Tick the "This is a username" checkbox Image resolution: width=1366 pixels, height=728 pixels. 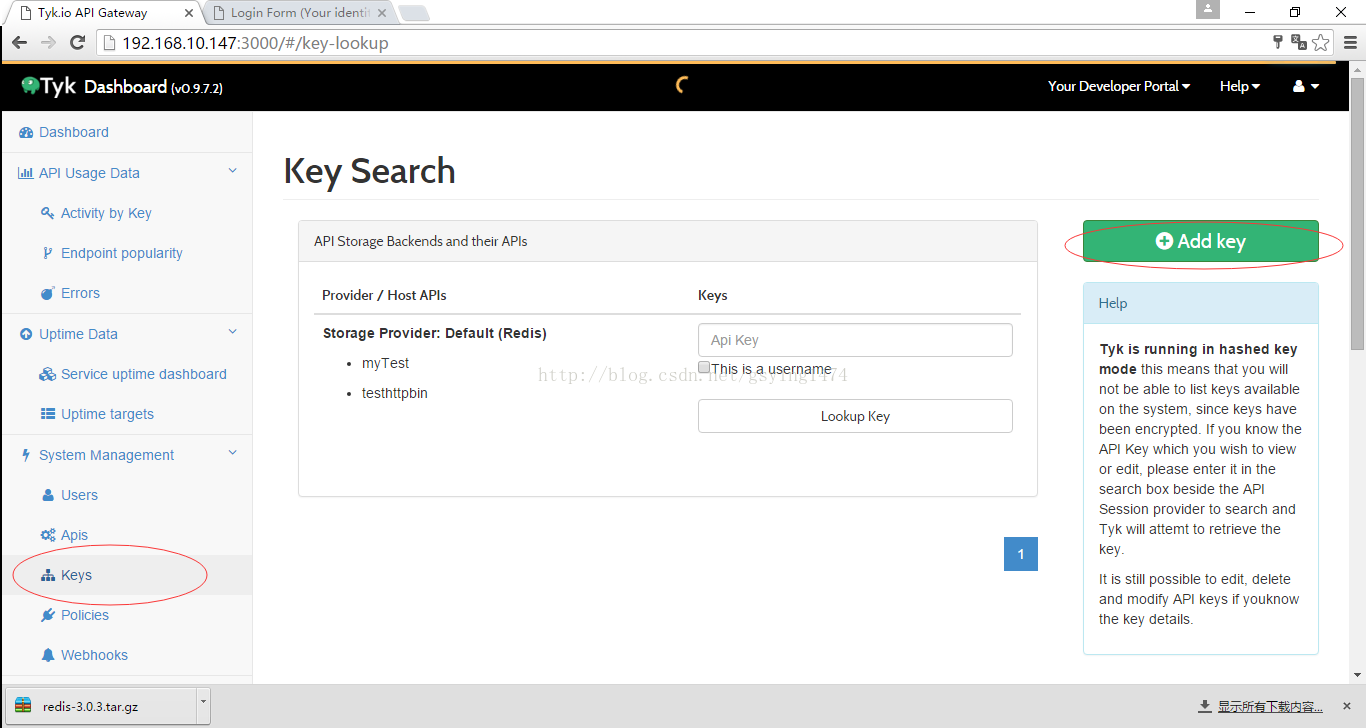pyautogui.click(x=704, y=367)
